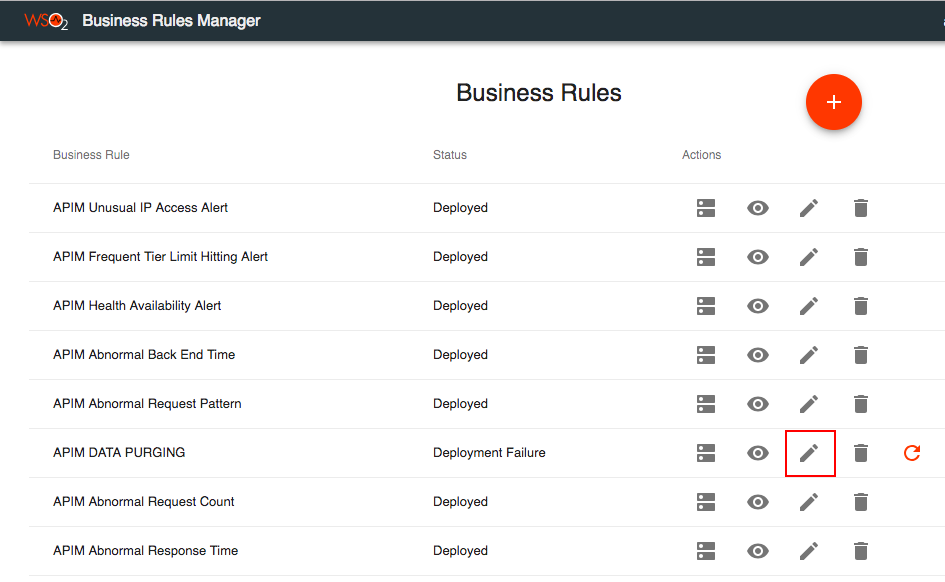Viewport: 945px width, 582px height.
Task: Delete the APIM Frequent Tier Limit Hitting Alert
Action: tap(860, 257)
